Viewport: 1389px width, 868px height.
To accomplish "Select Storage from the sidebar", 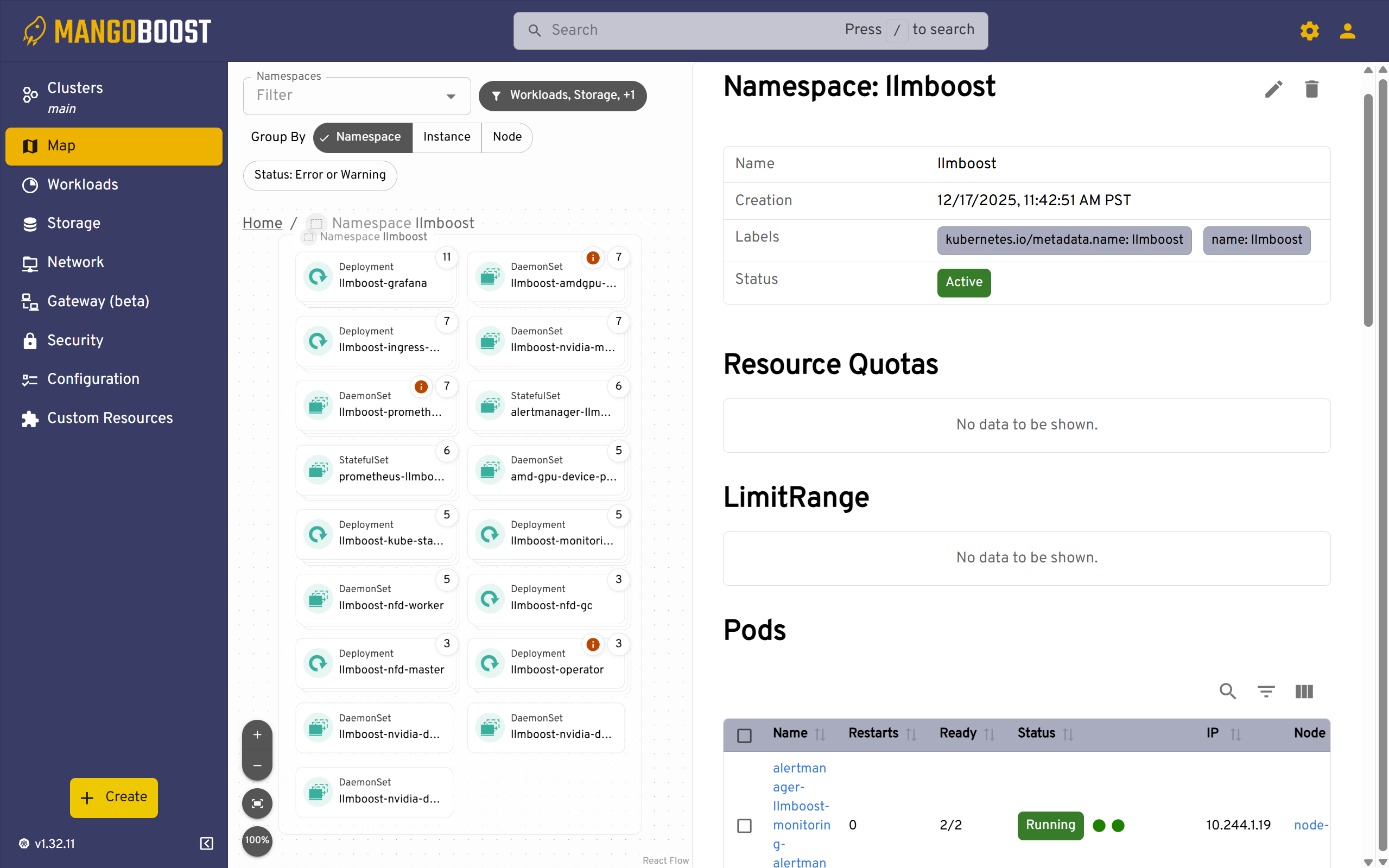I will click(73, 223).
